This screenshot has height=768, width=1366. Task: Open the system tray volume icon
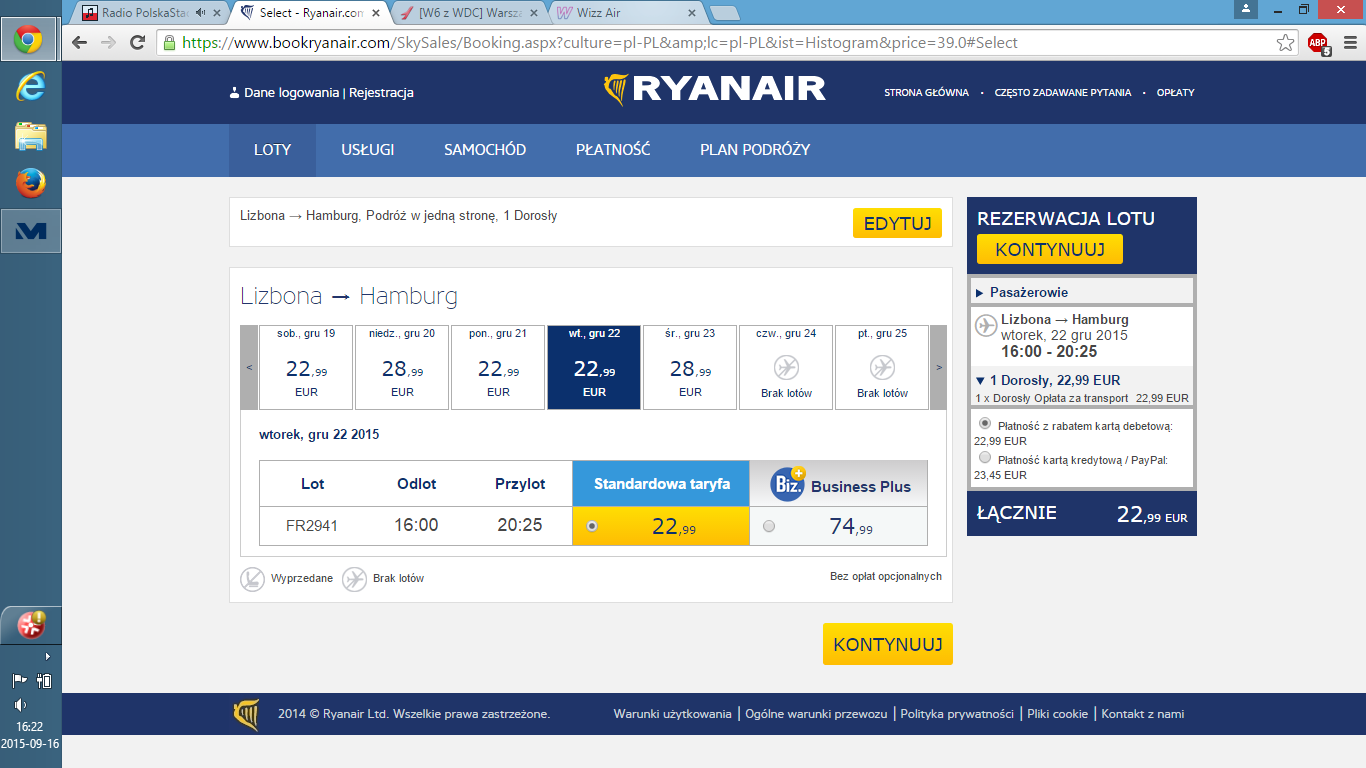20,704
